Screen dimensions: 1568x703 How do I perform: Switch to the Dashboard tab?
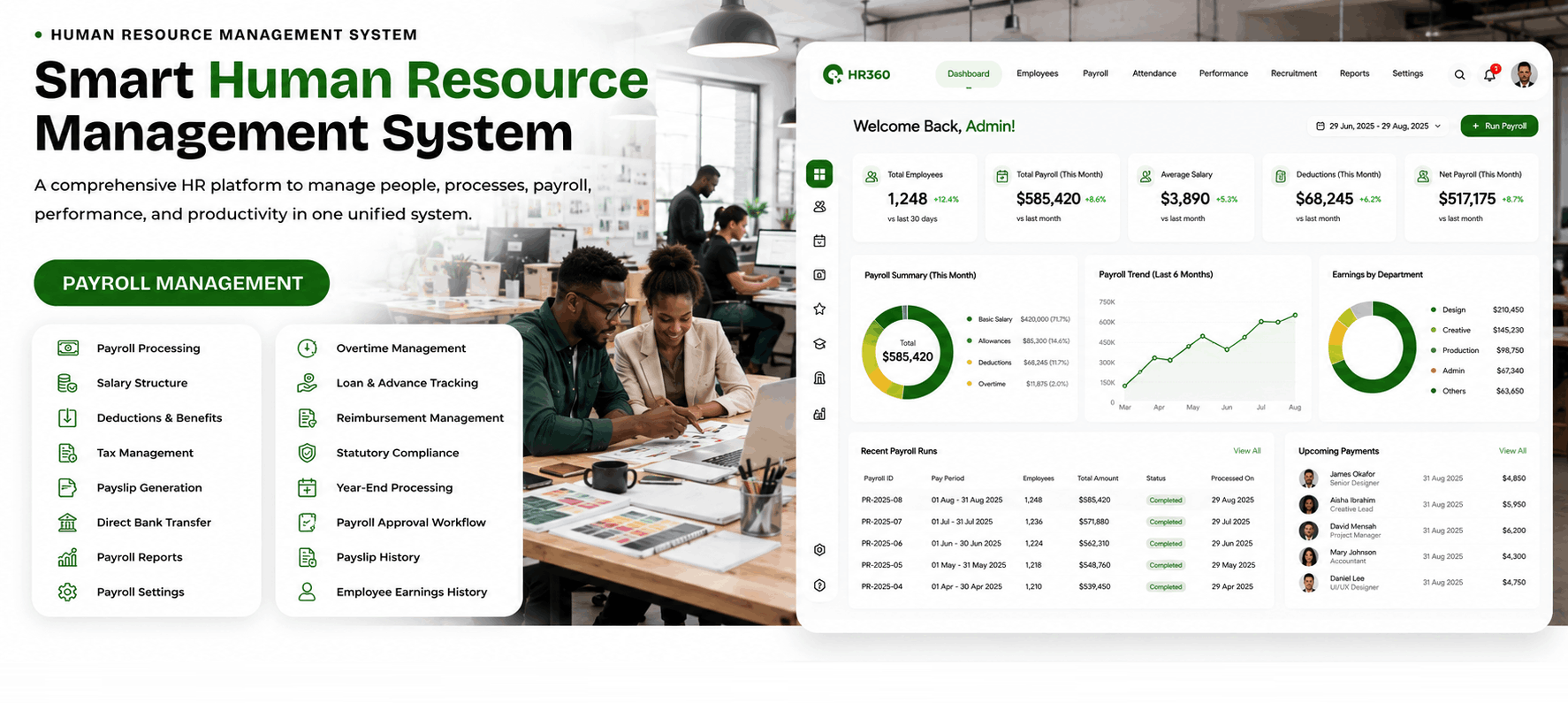coord(968,74)
